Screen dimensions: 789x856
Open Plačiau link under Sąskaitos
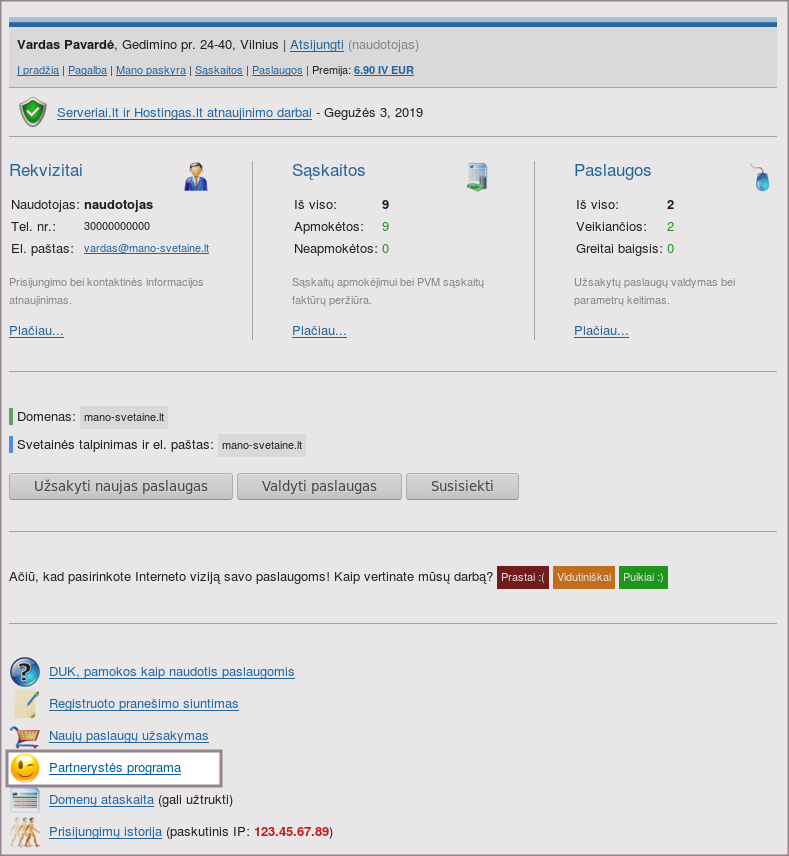click(x=319, y=331)
